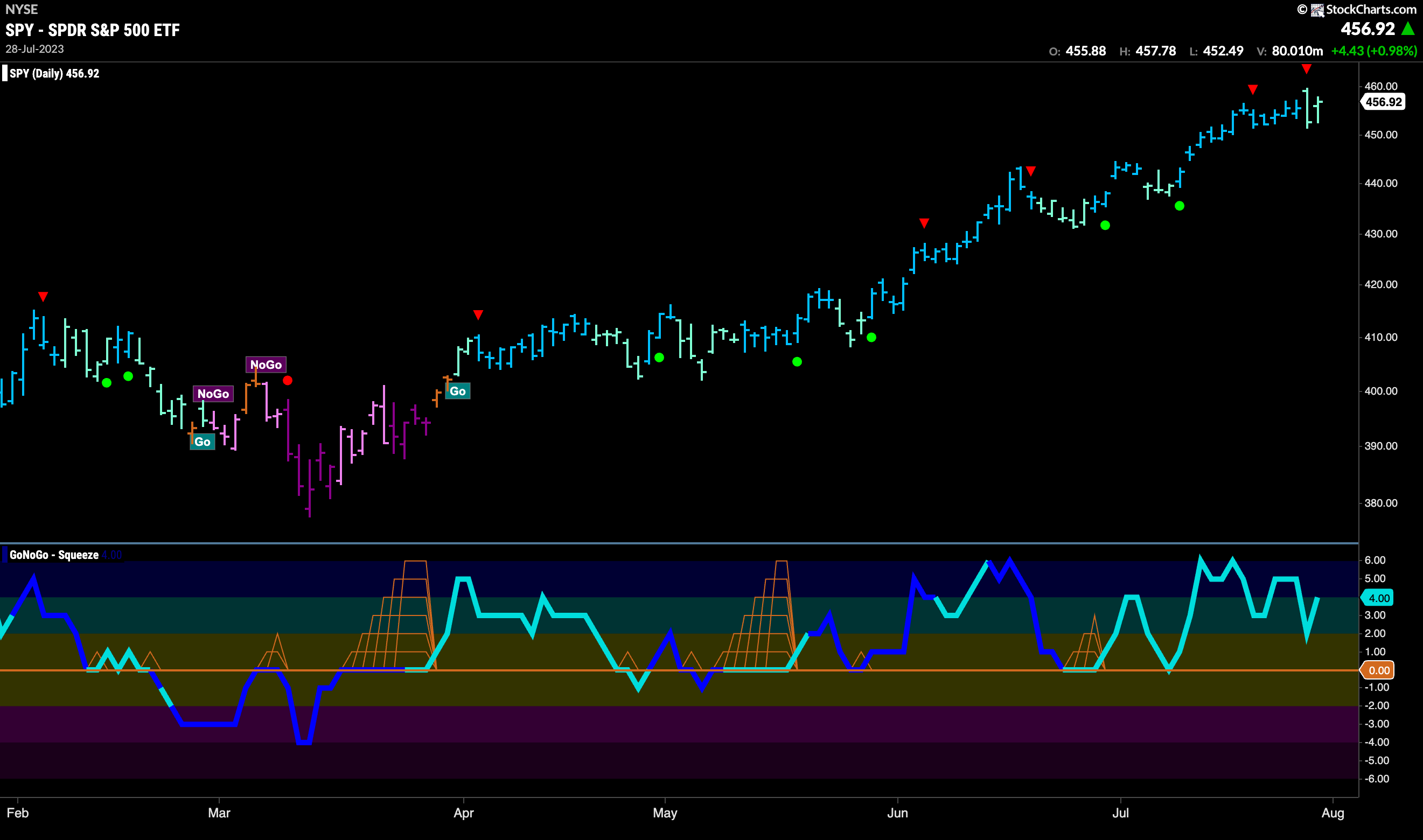Viewport: 1423px width, 840px height.
Task: Click the 460.00 price axis label
Action: [1381, 86]
